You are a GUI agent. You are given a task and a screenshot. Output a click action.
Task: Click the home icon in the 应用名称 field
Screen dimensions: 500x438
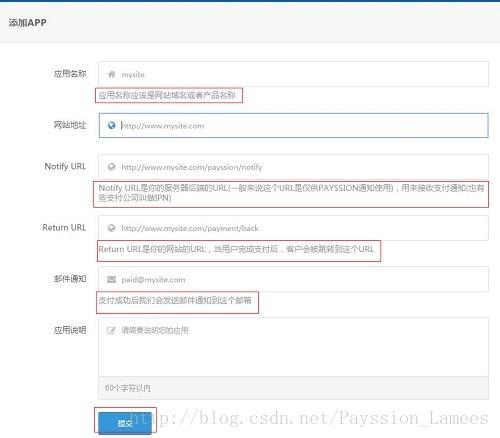click(111, 74)
